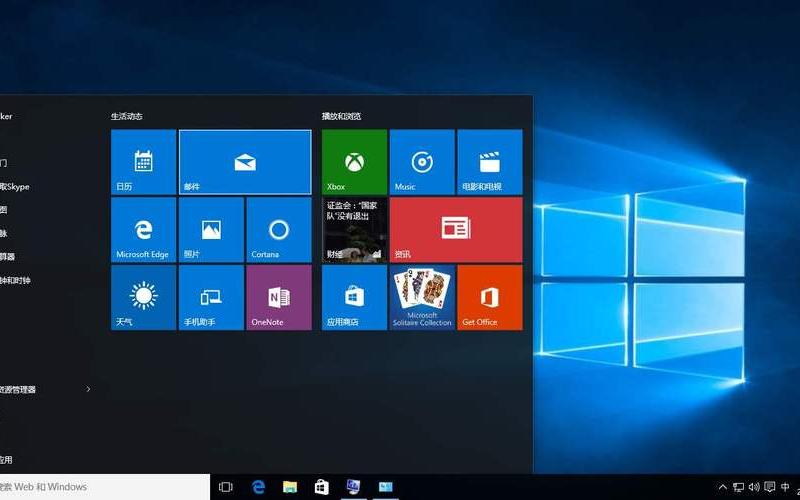Switch the 中 input method indicator
This screenshot has height=500, width=800.
click(785, 487)
